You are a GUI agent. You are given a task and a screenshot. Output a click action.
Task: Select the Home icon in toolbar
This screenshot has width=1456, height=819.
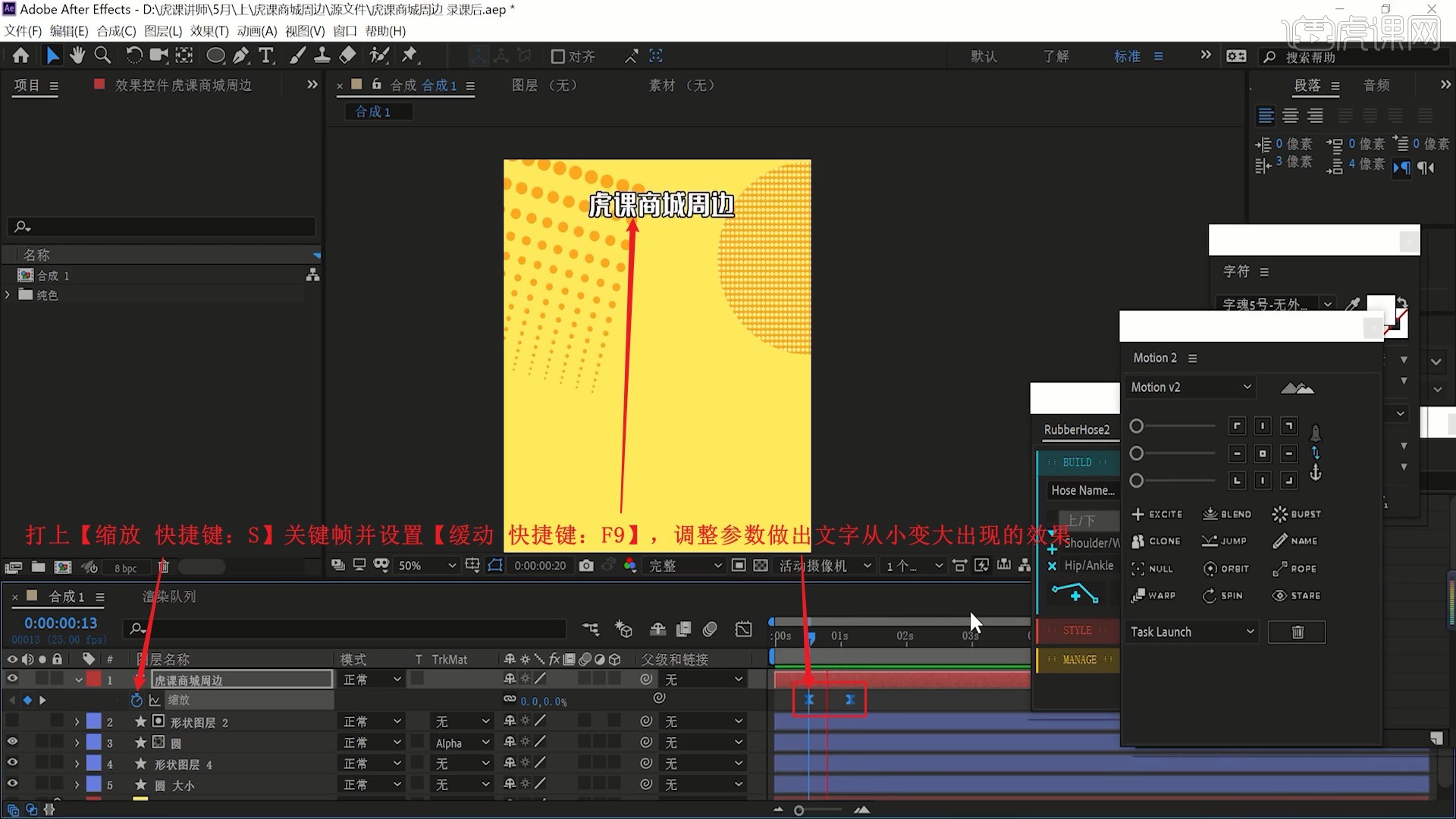(20, 55)
